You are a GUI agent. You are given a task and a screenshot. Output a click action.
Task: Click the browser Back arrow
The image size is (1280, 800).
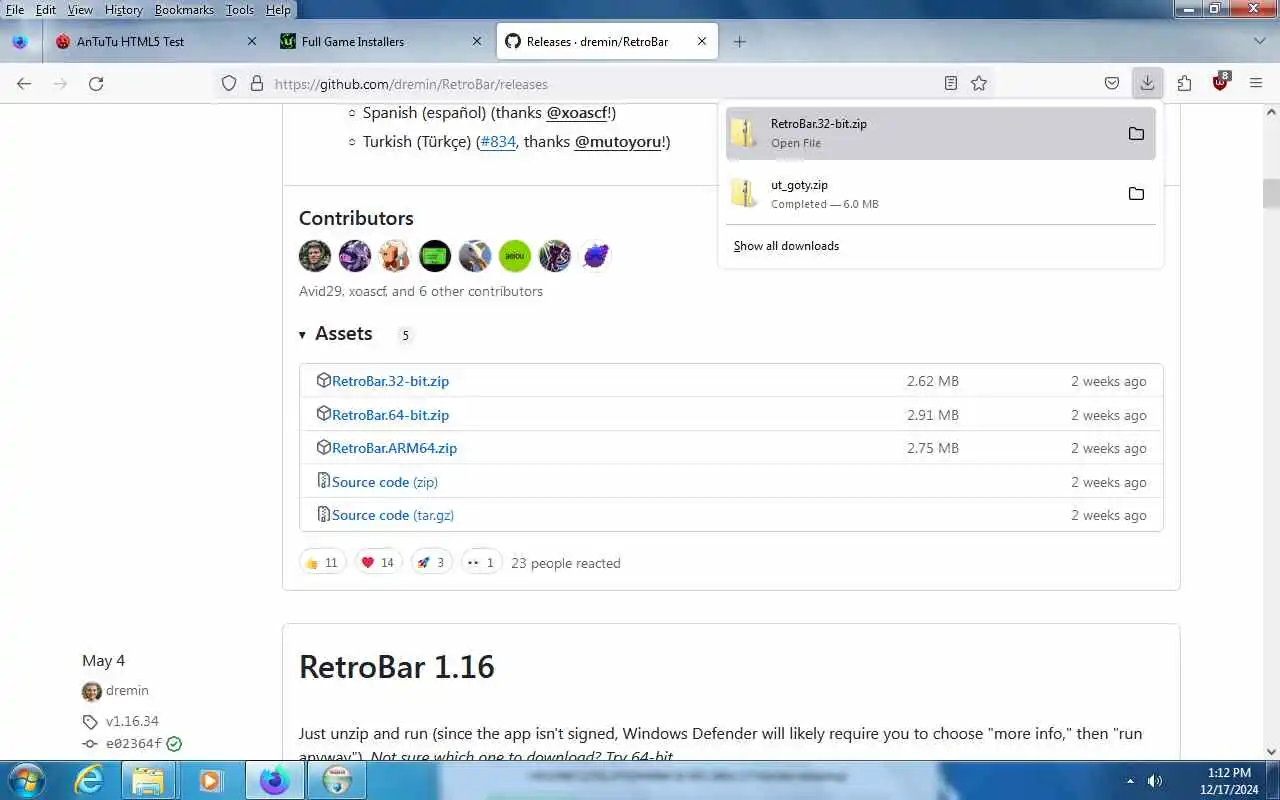[x=24, y=84]
